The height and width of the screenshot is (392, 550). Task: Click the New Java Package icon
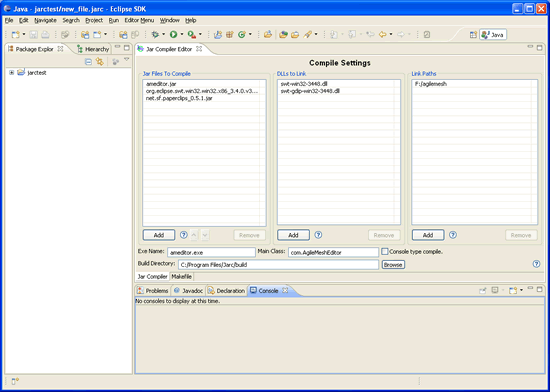230,34
